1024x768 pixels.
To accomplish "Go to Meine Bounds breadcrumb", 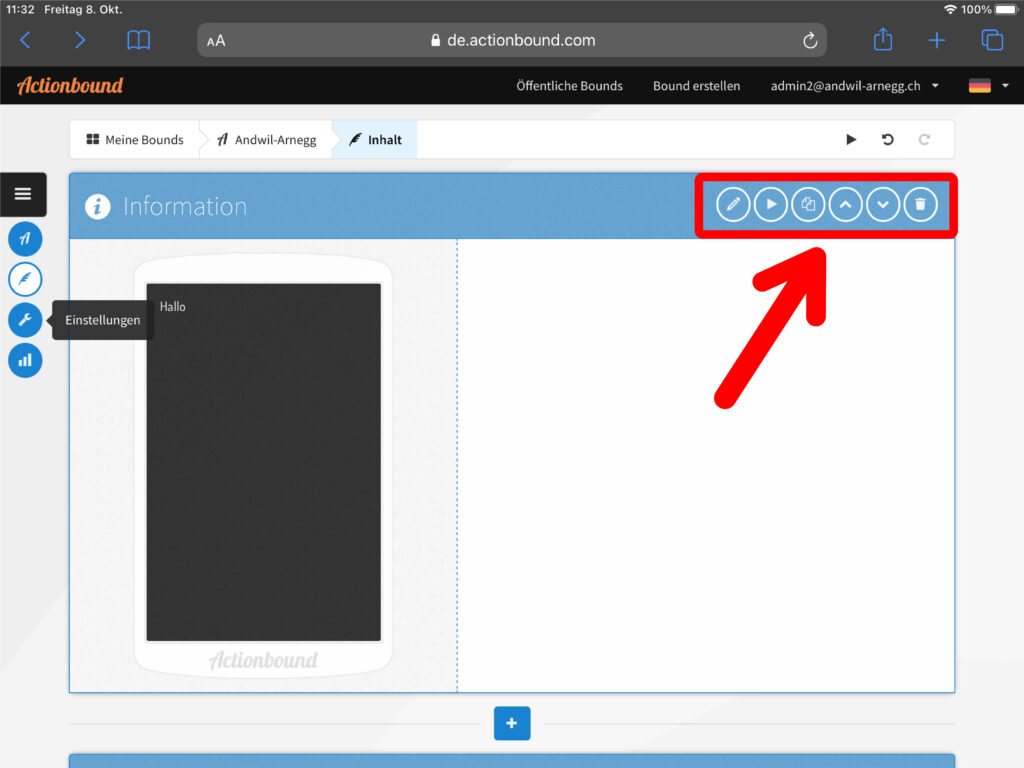I will pyautogui.click(x=135, y=140).
